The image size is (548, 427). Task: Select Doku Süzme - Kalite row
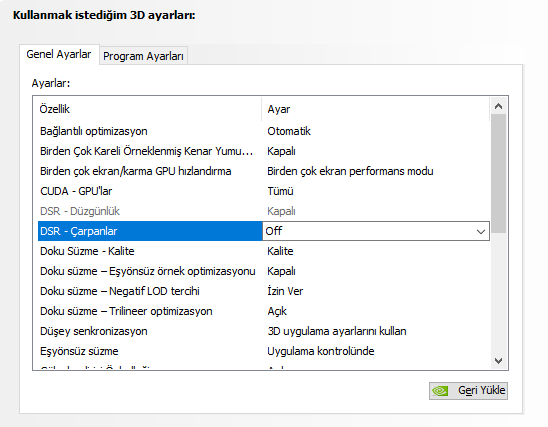[x=264, y=251]
